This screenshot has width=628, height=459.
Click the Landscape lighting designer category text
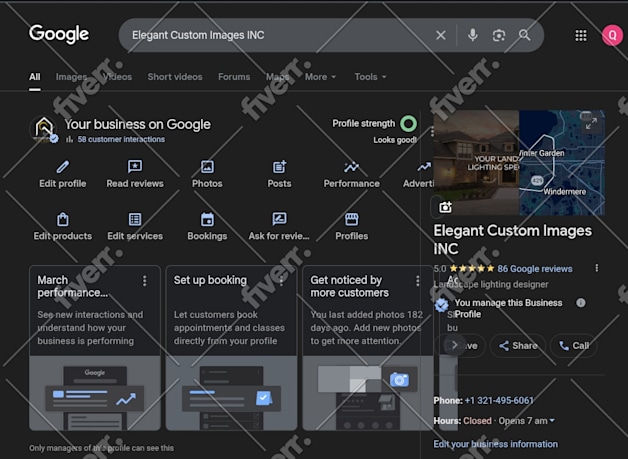[491, 284]
